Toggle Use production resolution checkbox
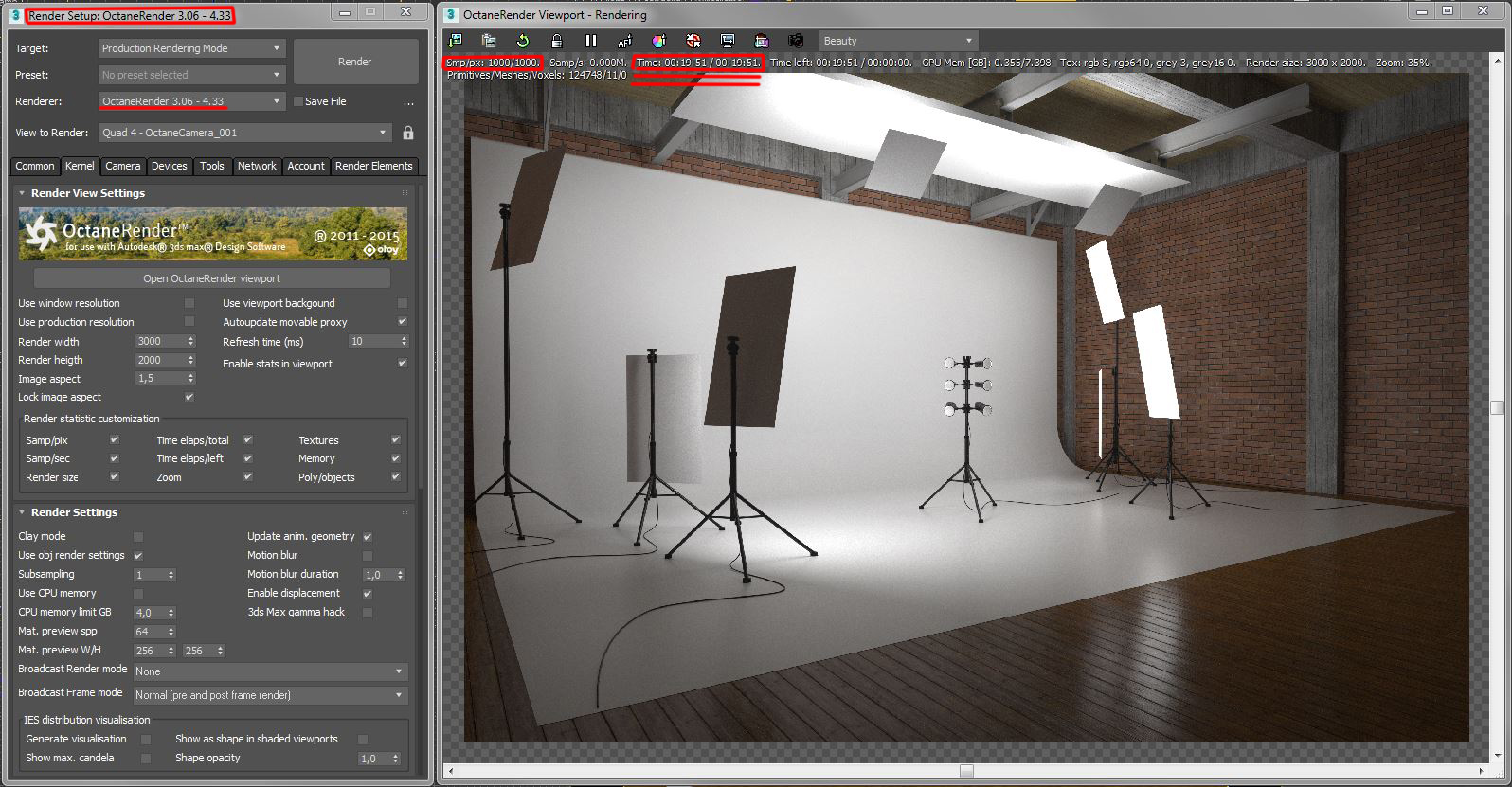The width and height of the screenshot is (1512, 787). pyautogui.click(x=189, y=322)
